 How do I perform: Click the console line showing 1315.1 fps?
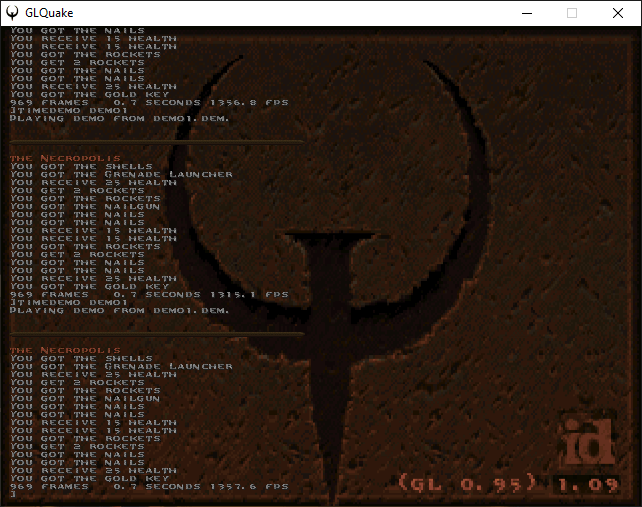pos(149,294)
